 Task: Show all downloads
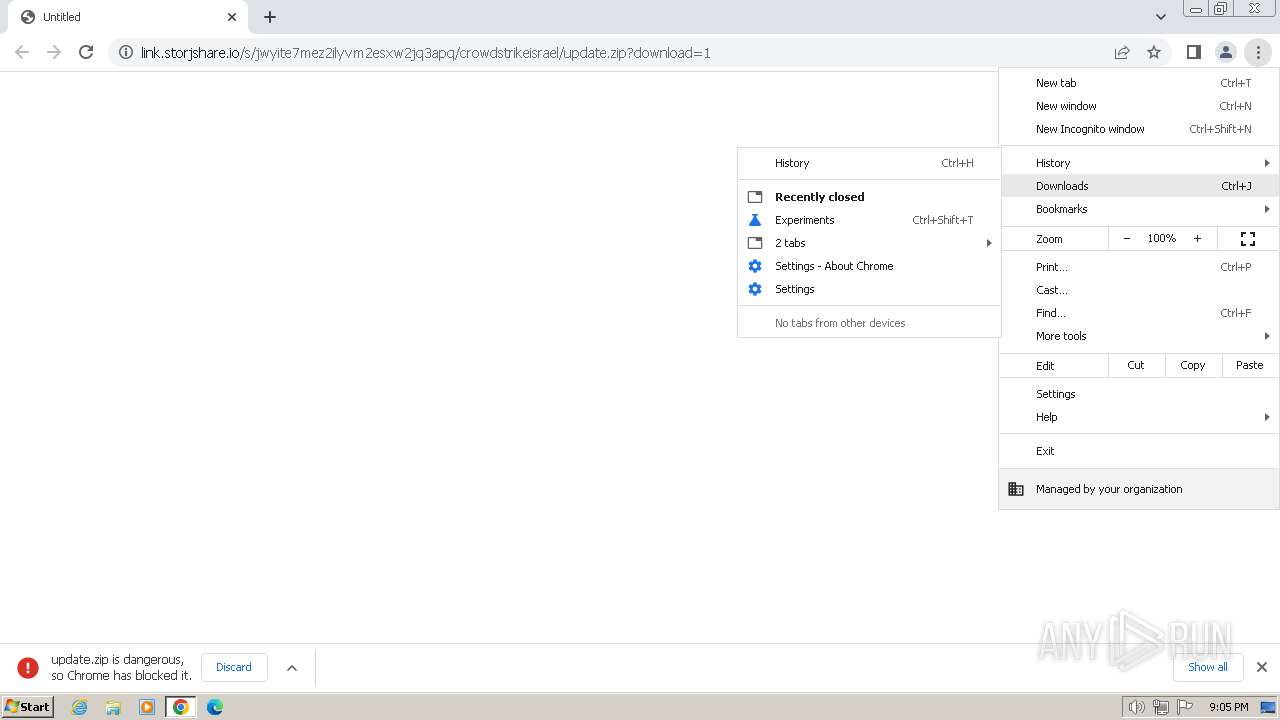1208,667
